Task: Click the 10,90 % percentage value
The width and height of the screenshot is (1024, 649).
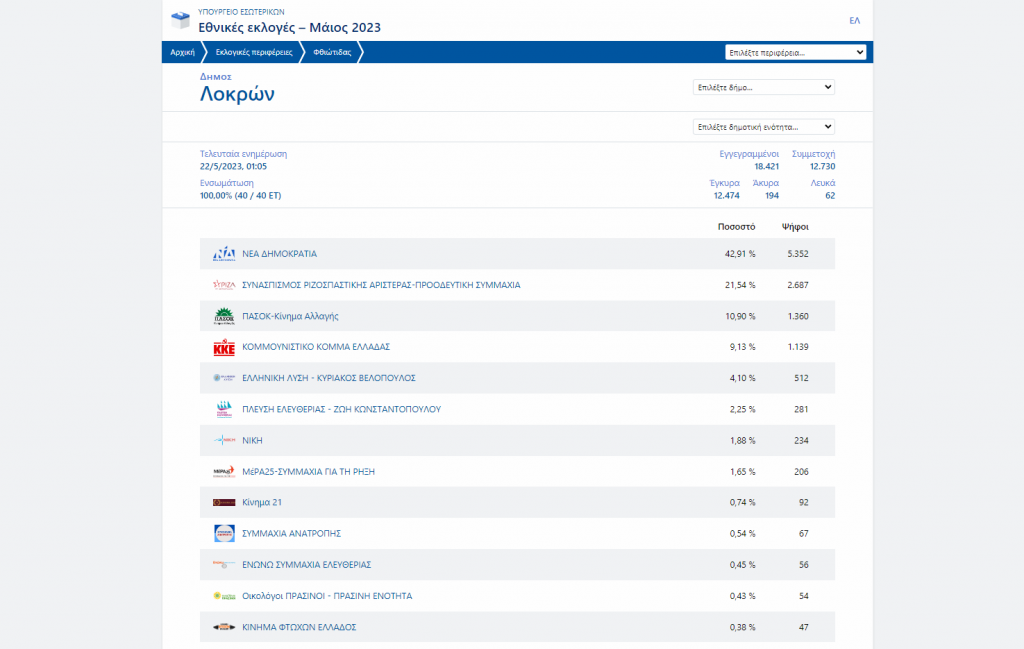Action: pyautogui.click(x=740, y=316)
